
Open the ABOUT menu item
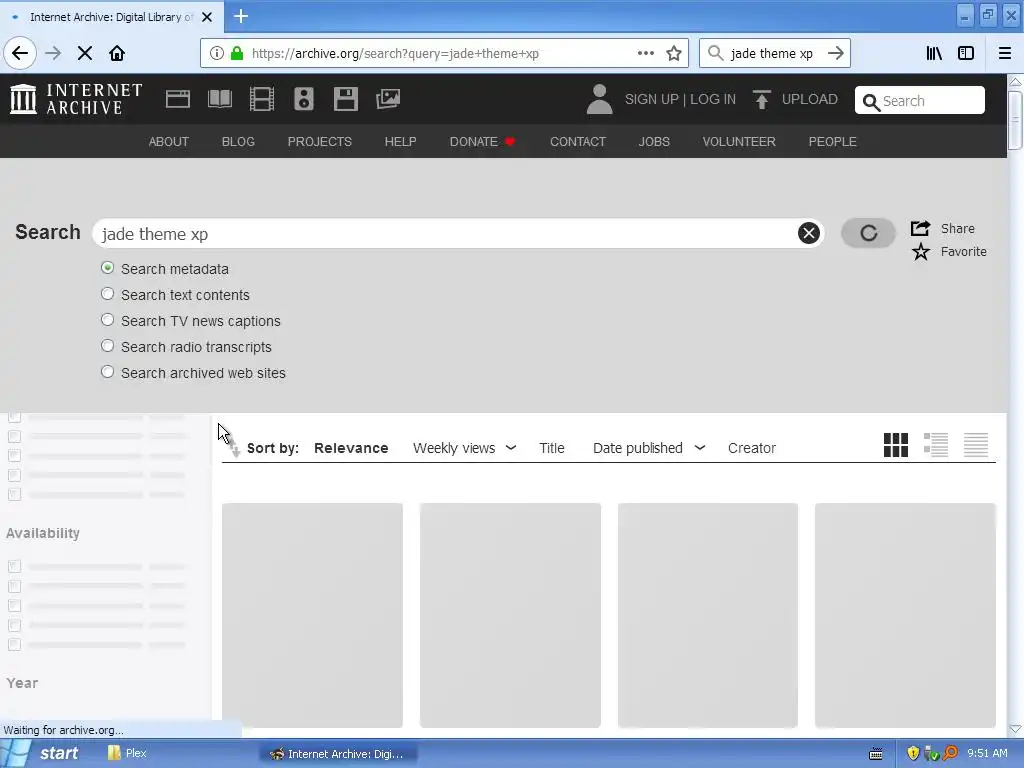tap(168, 142)
